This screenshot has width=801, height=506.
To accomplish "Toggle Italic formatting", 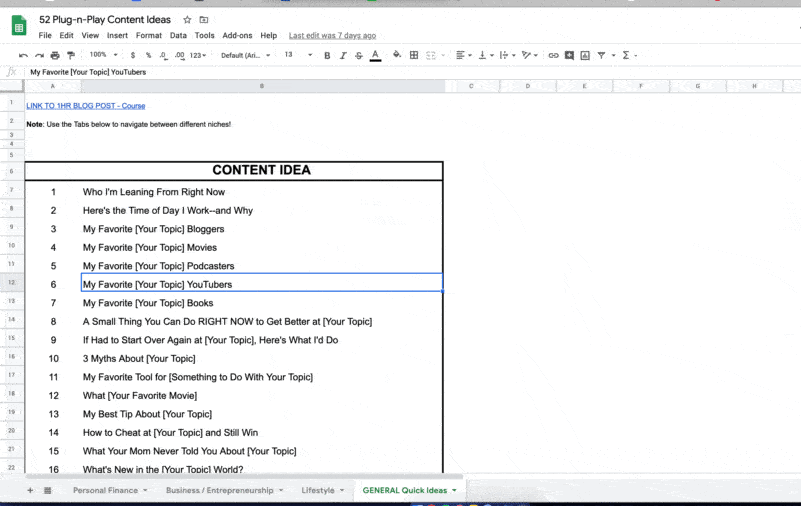I will [343, 55].
